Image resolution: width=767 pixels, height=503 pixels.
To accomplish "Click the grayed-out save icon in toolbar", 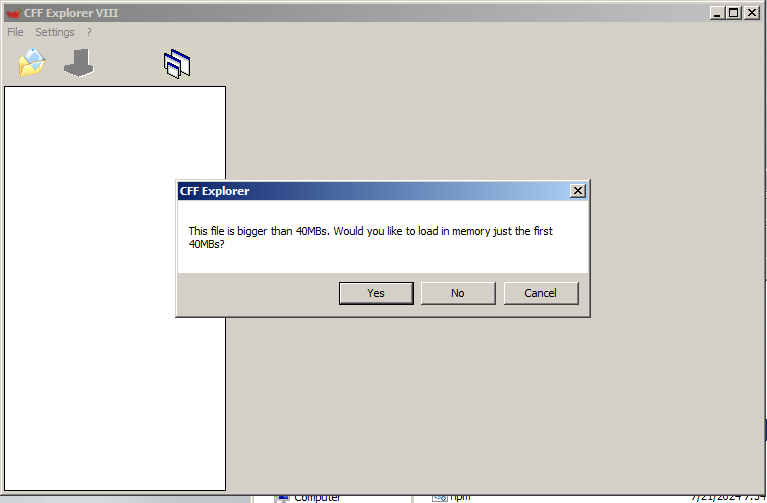I will point(79,63).
